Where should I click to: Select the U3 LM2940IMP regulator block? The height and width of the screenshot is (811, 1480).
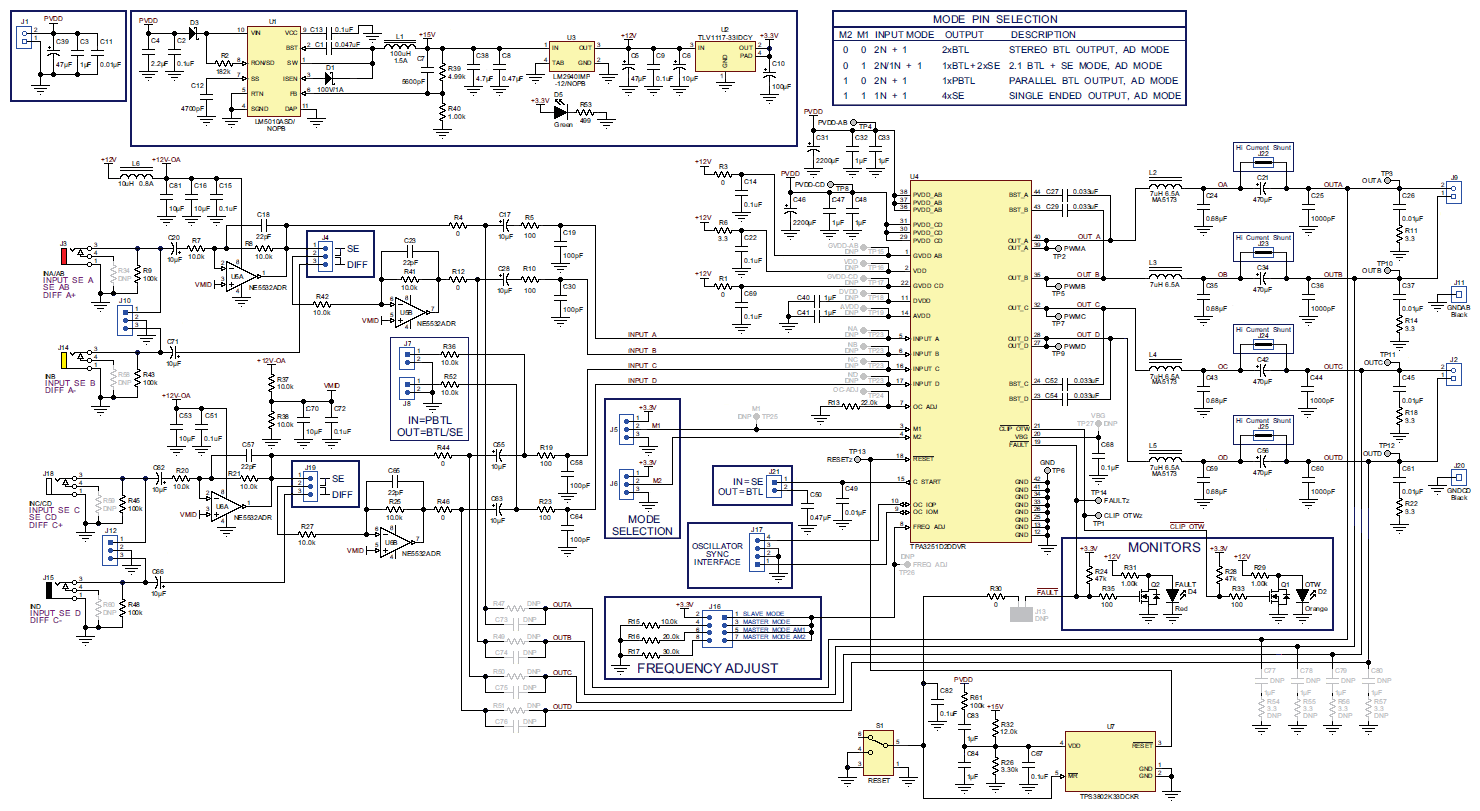[x=571, y=54]
